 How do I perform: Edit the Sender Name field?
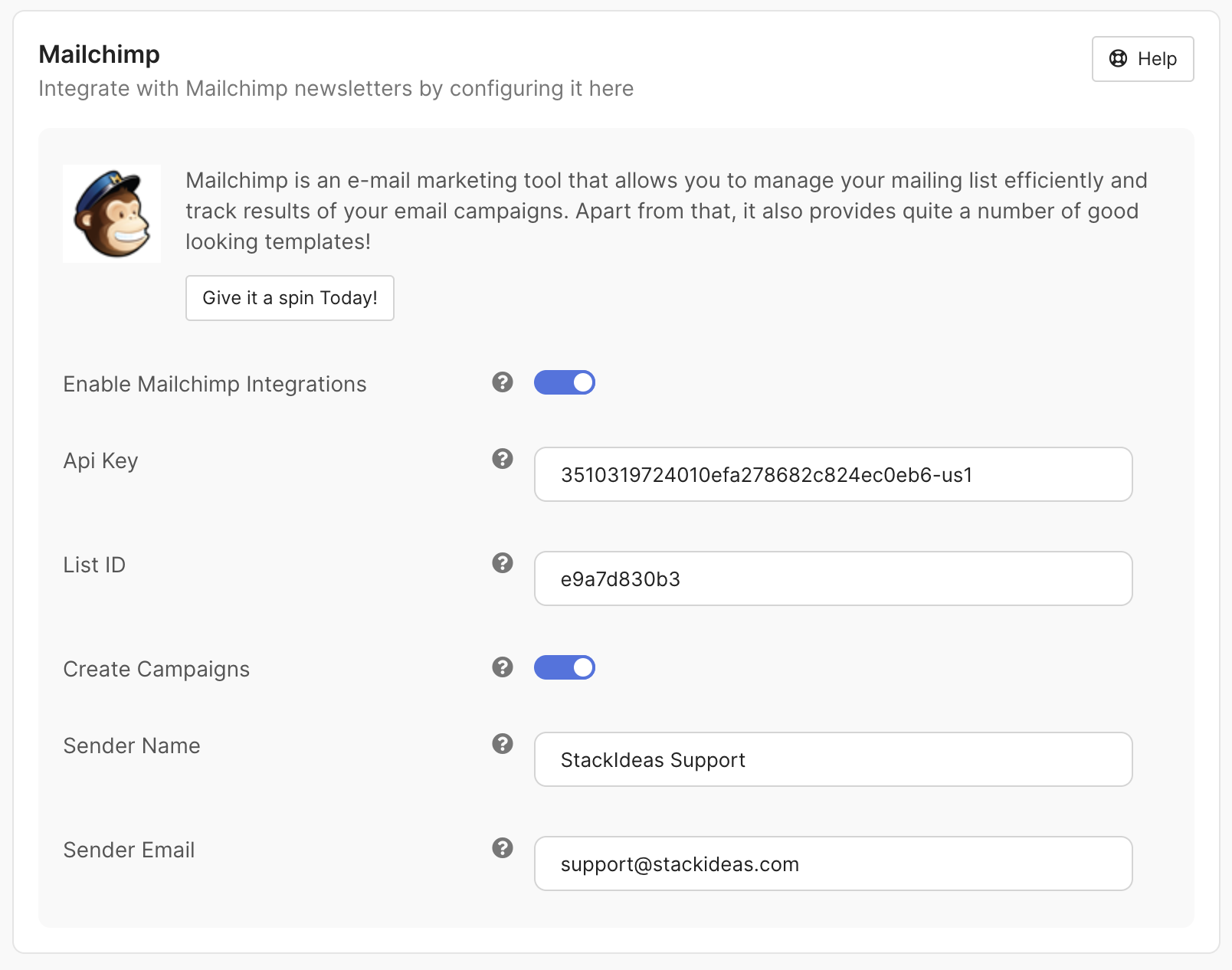click(833, 759)
